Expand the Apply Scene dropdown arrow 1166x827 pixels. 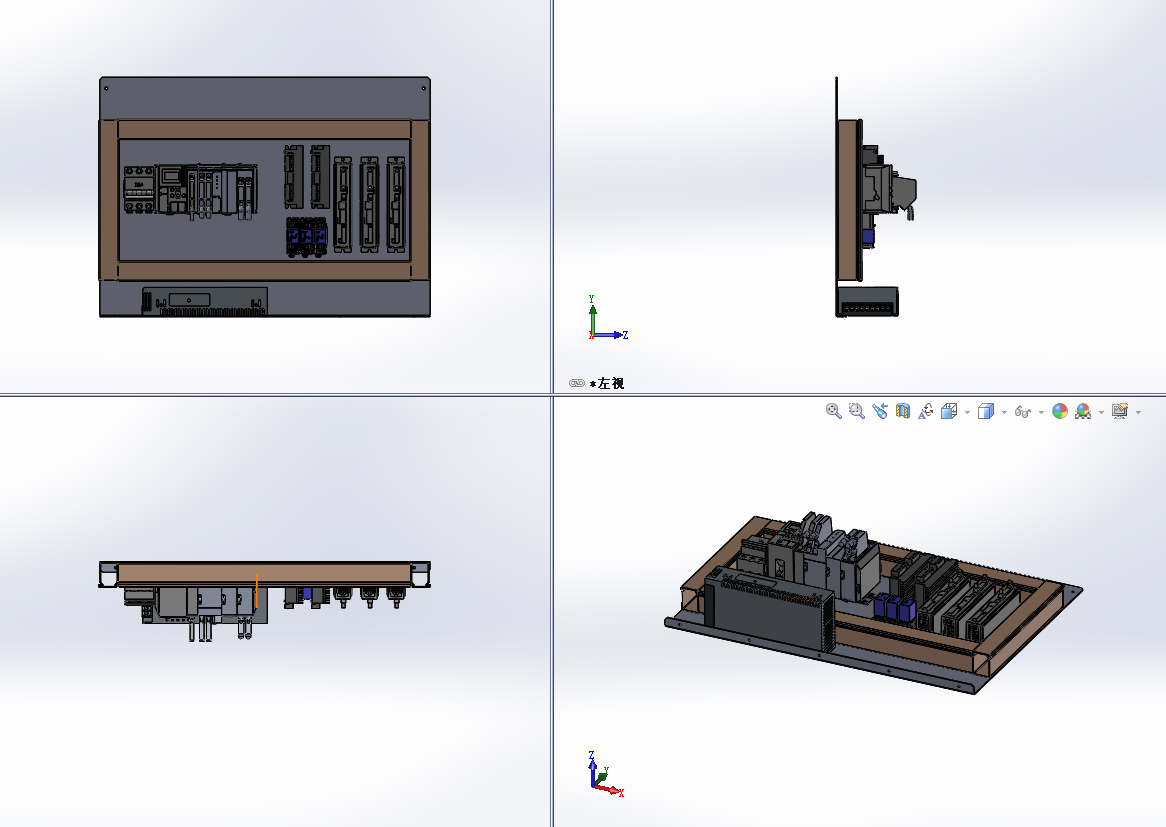click(1101, 412)
